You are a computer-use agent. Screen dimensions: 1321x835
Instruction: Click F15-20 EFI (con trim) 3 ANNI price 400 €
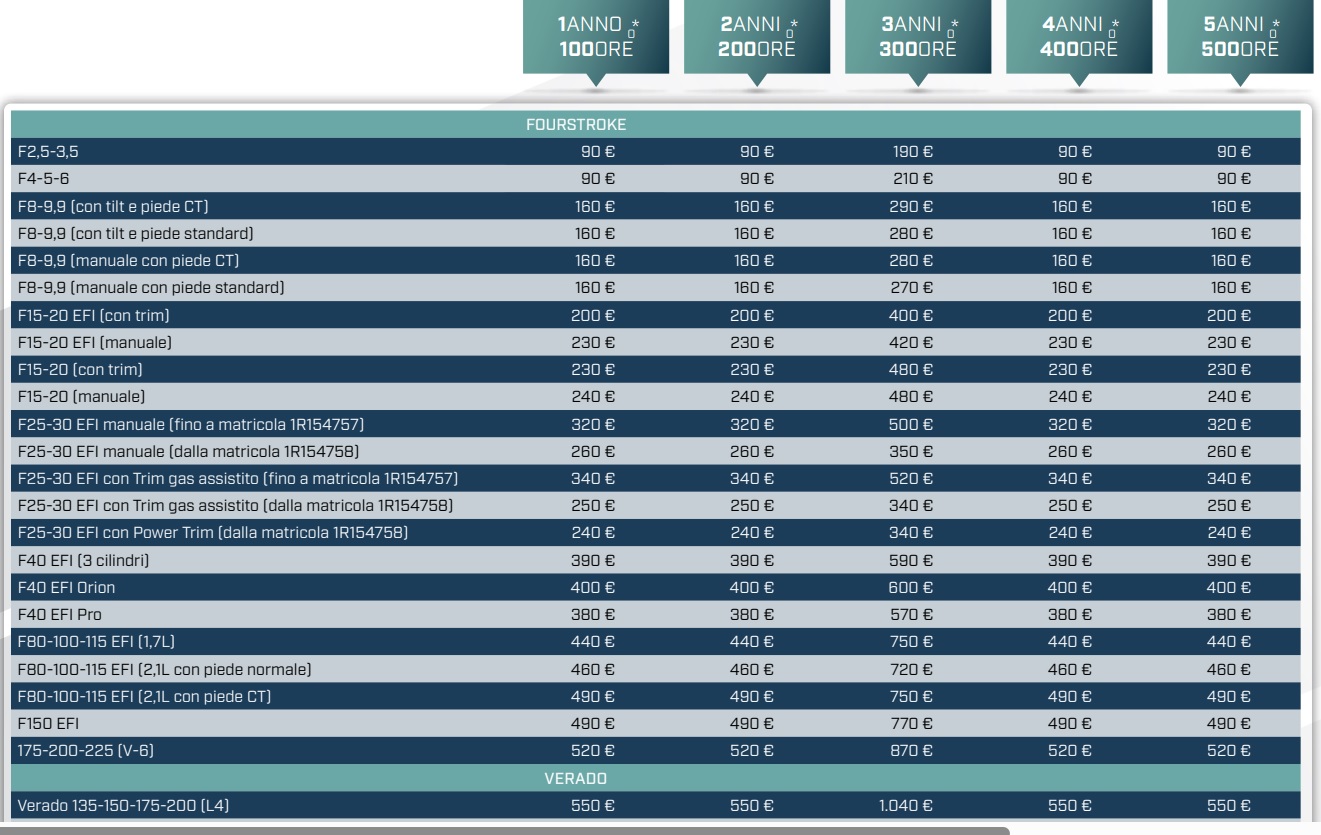pos(911,316)
